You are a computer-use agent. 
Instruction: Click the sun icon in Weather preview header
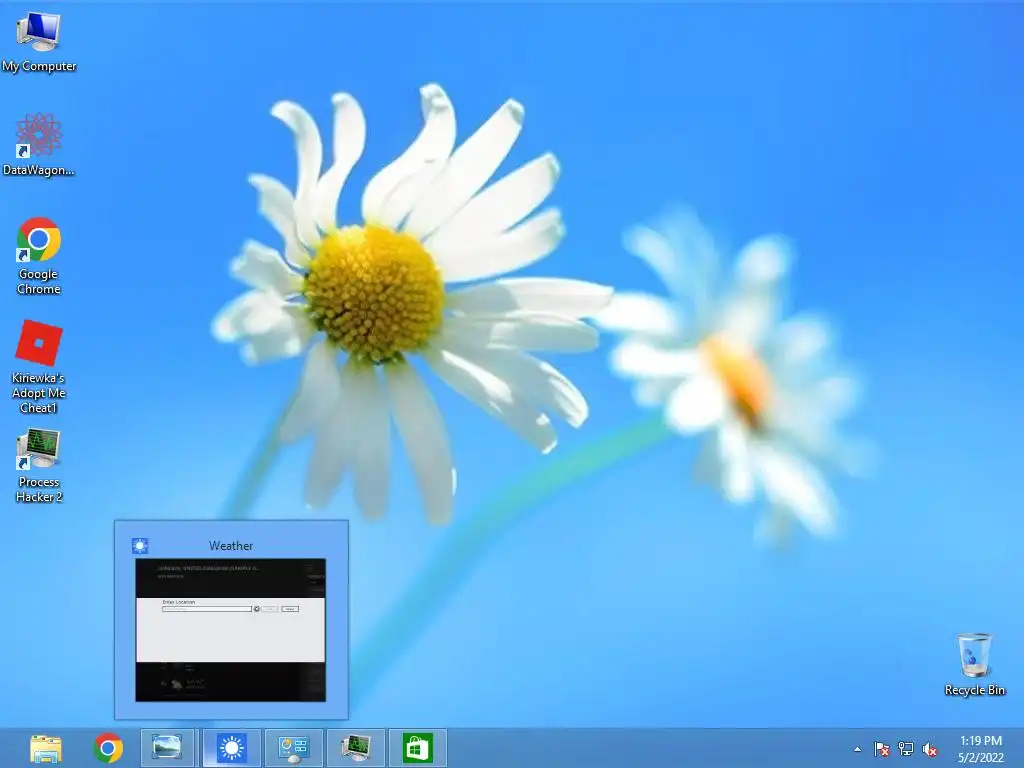[140, 546]
